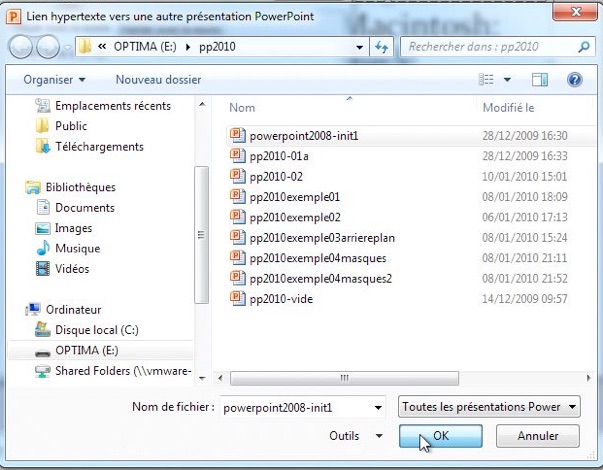Screen dimensions: 603x470
Task: Click the date 08/01/2010 15:24
Action: point(525,238)
